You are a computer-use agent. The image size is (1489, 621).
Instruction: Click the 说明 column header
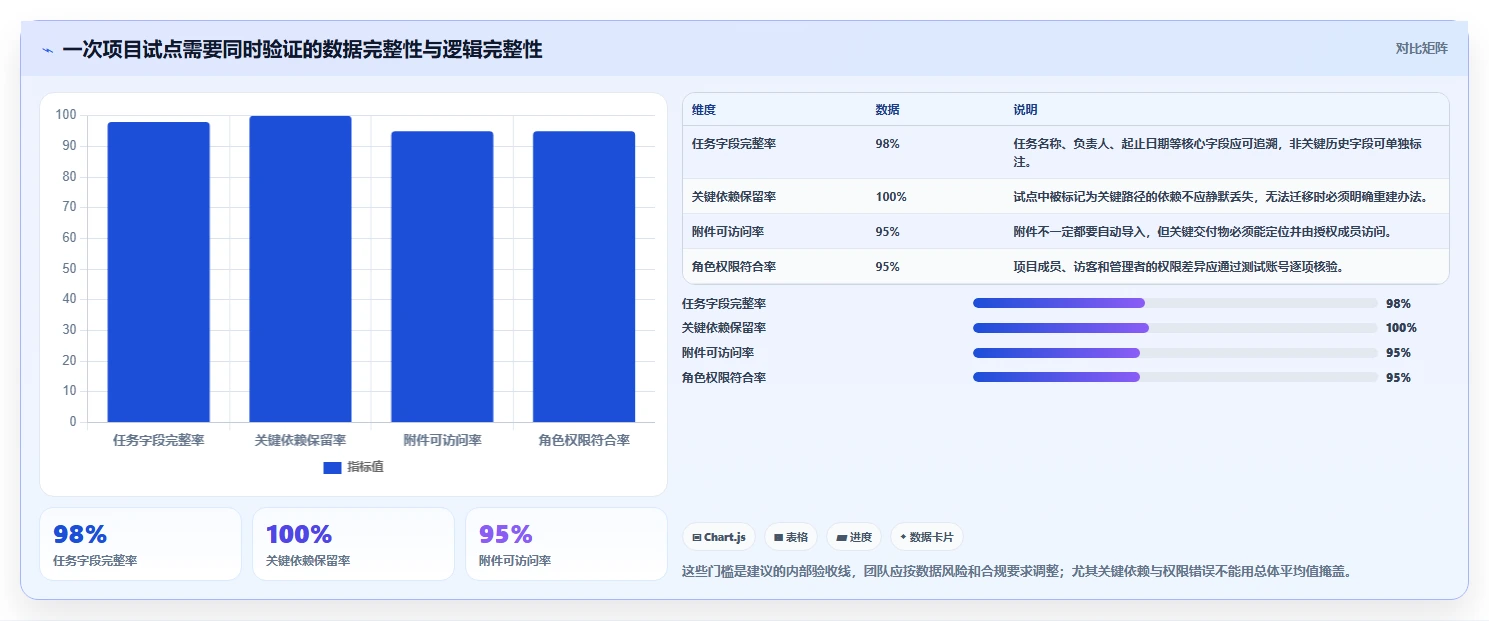[1025, 110]
